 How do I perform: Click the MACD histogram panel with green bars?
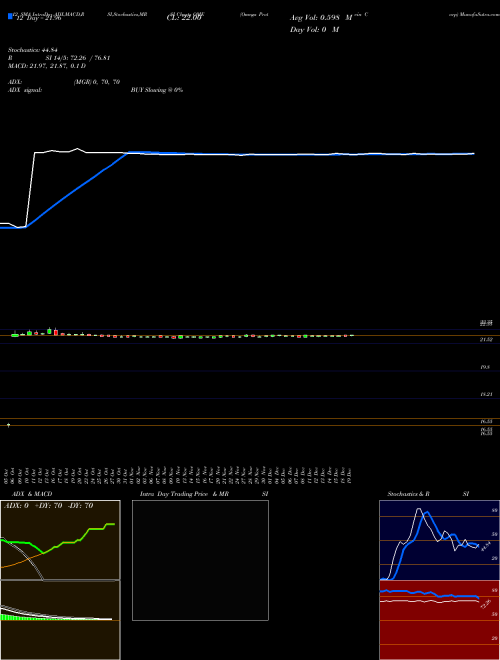(60, 620)
